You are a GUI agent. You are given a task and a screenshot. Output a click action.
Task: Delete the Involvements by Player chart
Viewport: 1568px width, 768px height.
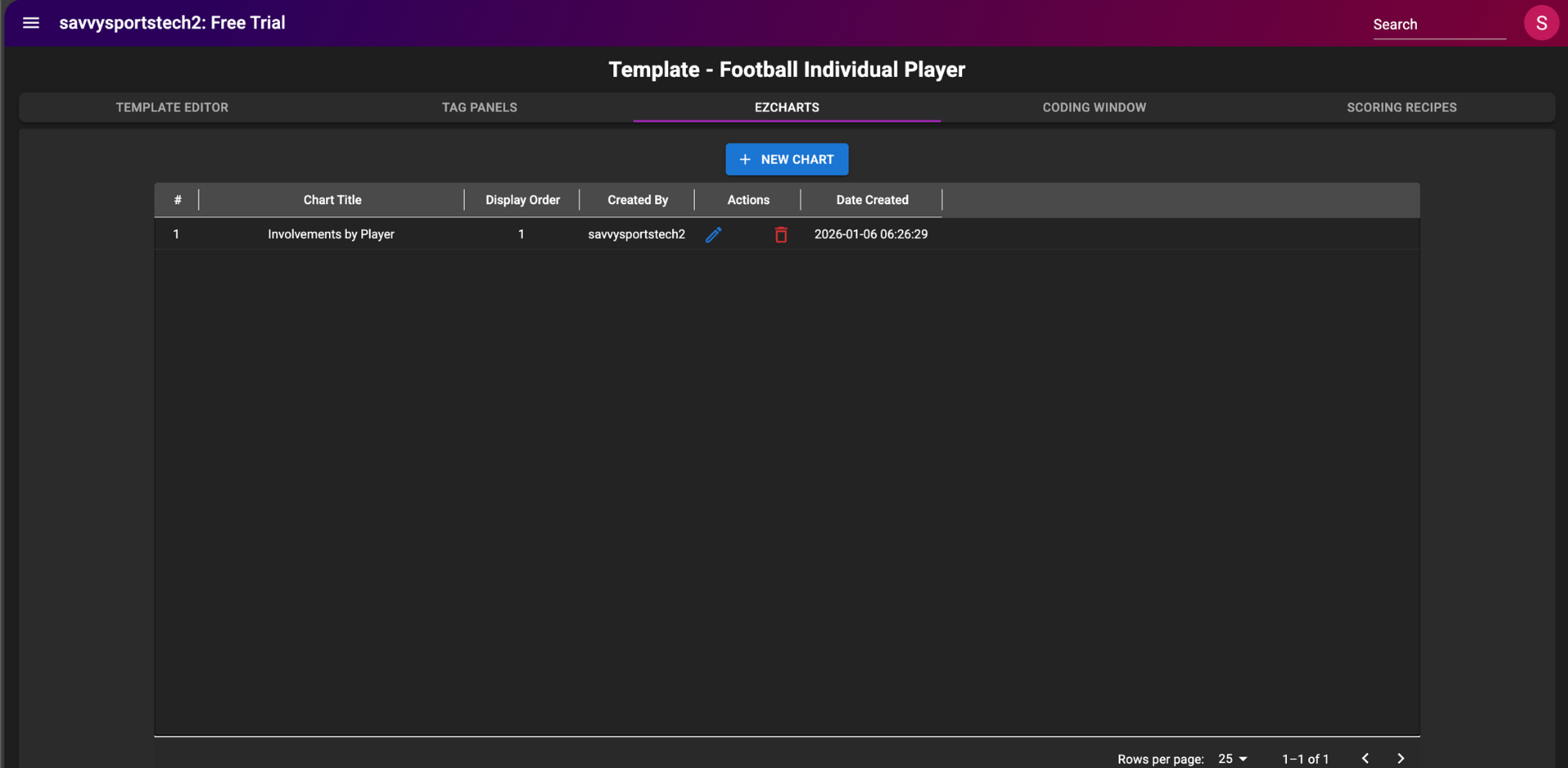pyautogui.click(x=781, y=234)
